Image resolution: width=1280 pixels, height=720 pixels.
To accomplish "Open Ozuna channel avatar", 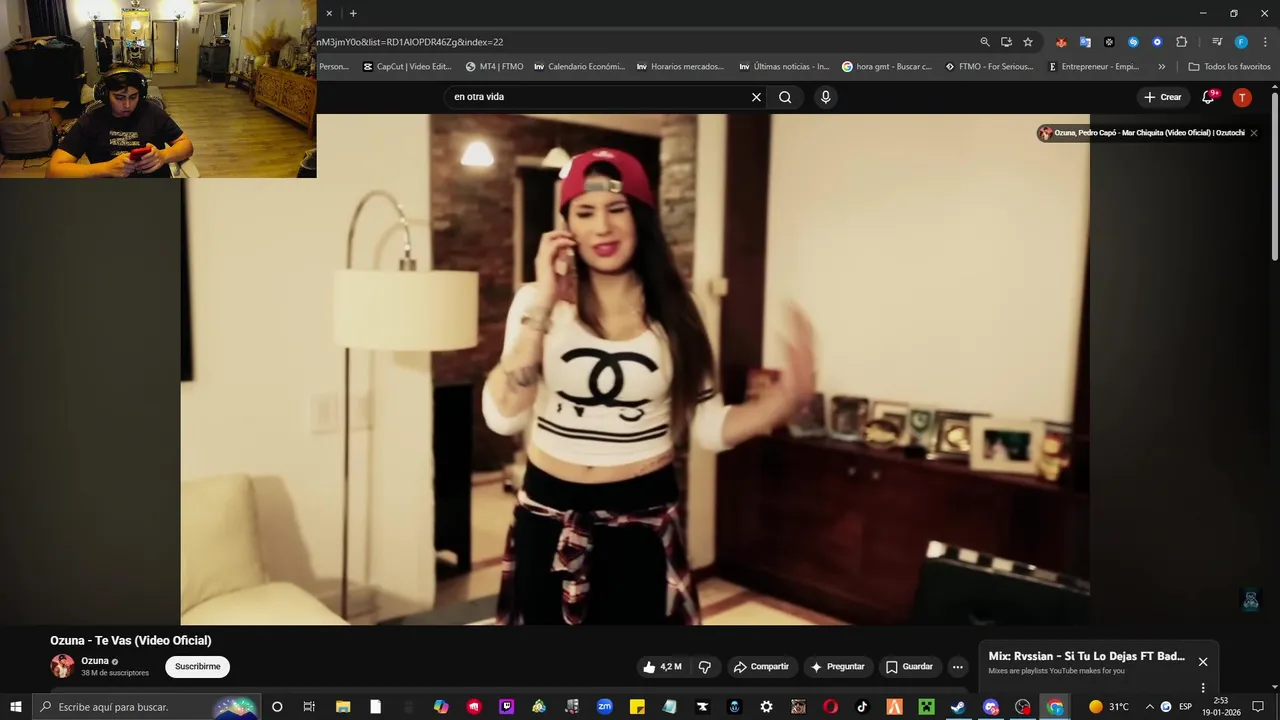I will click(x=62, y=666).
